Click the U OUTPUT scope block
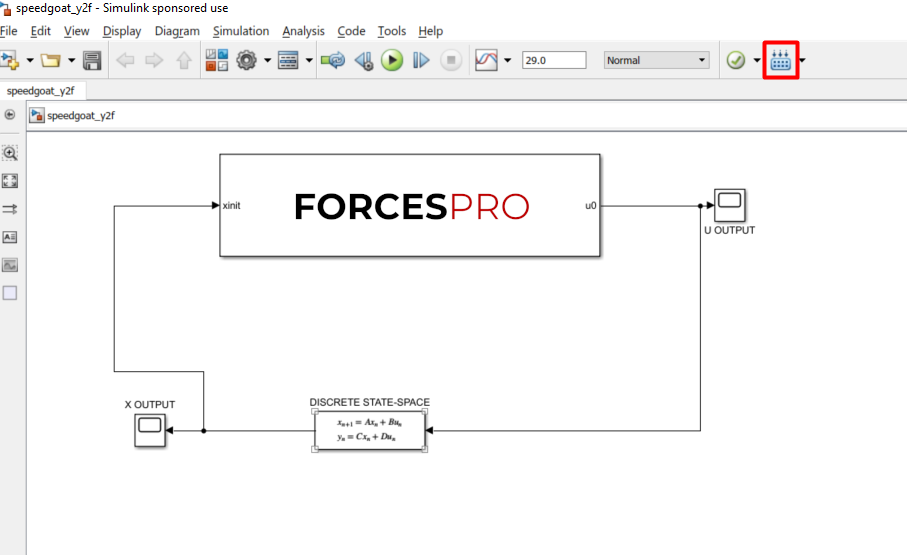 point(729,206)
